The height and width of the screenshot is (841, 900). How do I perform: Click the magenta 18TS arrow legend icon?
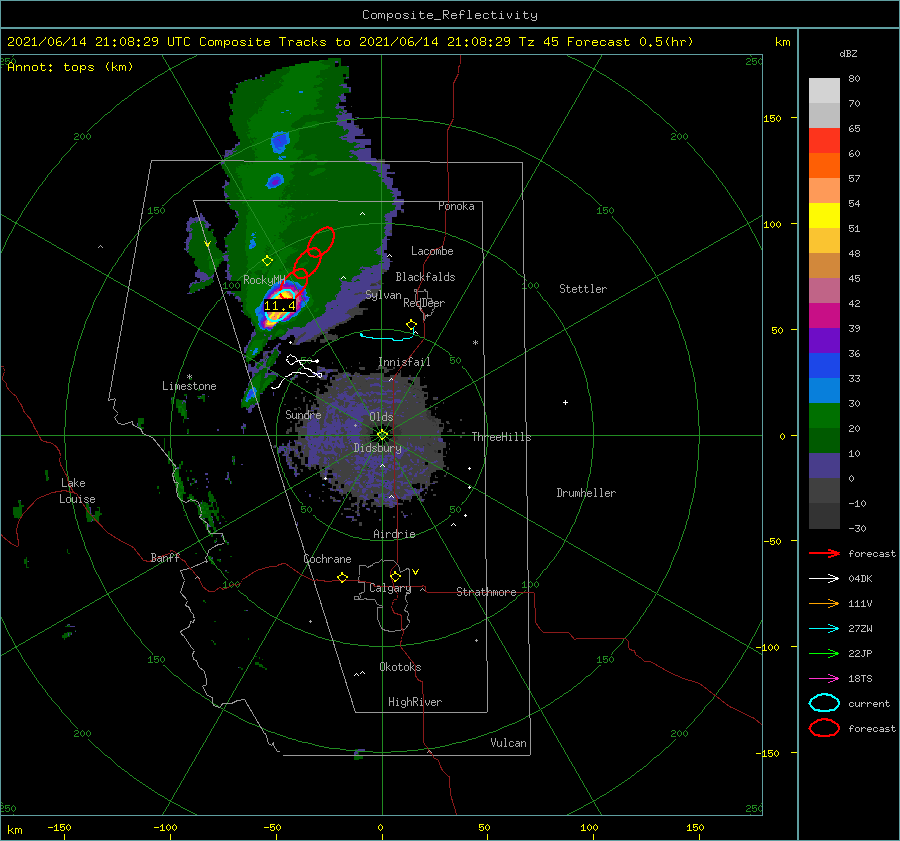pos(824,679)
